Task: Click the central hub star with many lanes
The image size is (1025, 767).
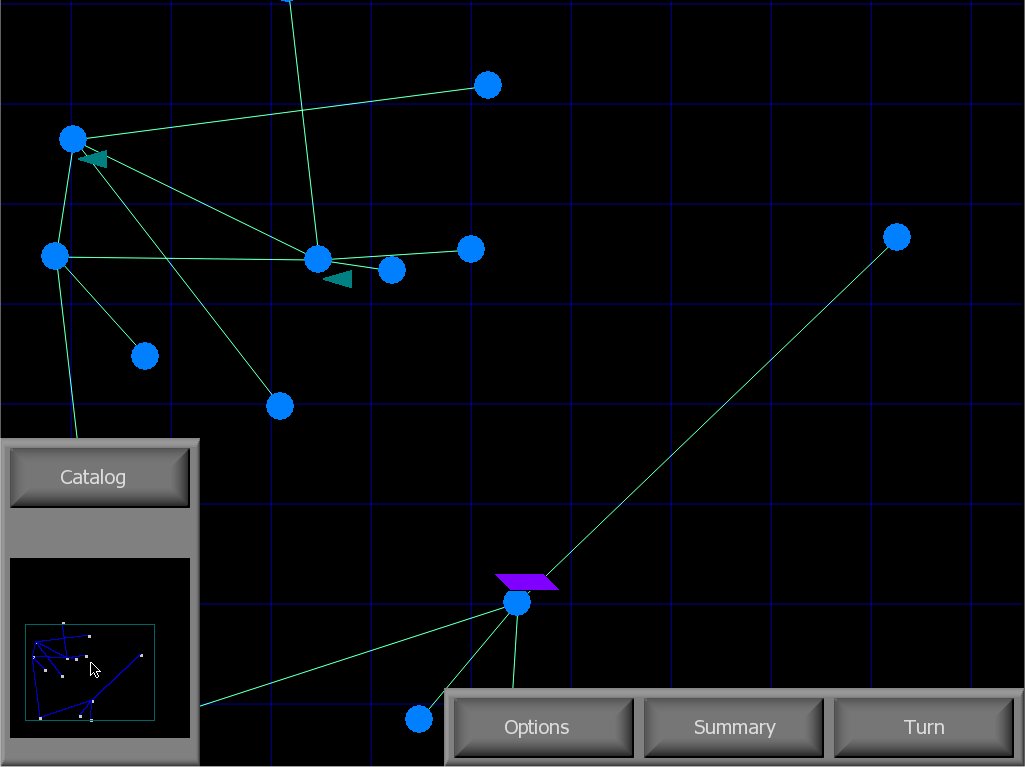Action: point(318,259)
